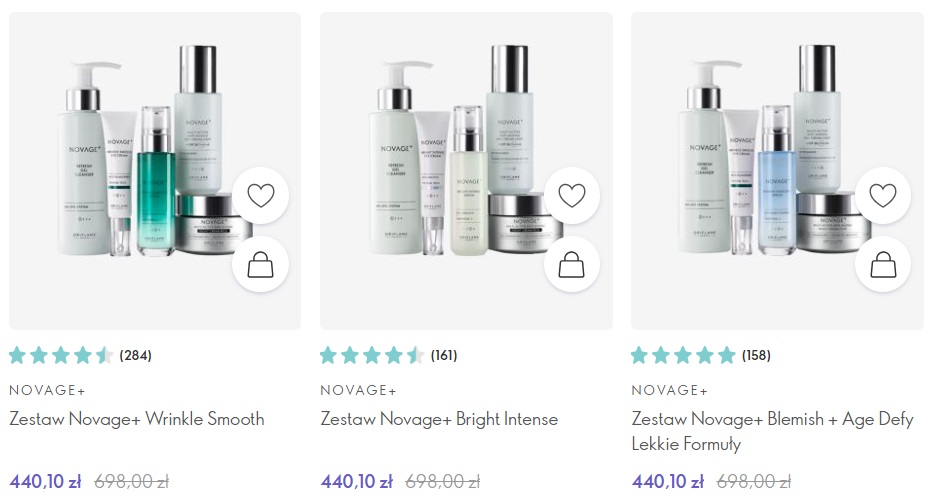
Task: Click NOVAGE+ brand label above Blemish set
Action: 670,390
